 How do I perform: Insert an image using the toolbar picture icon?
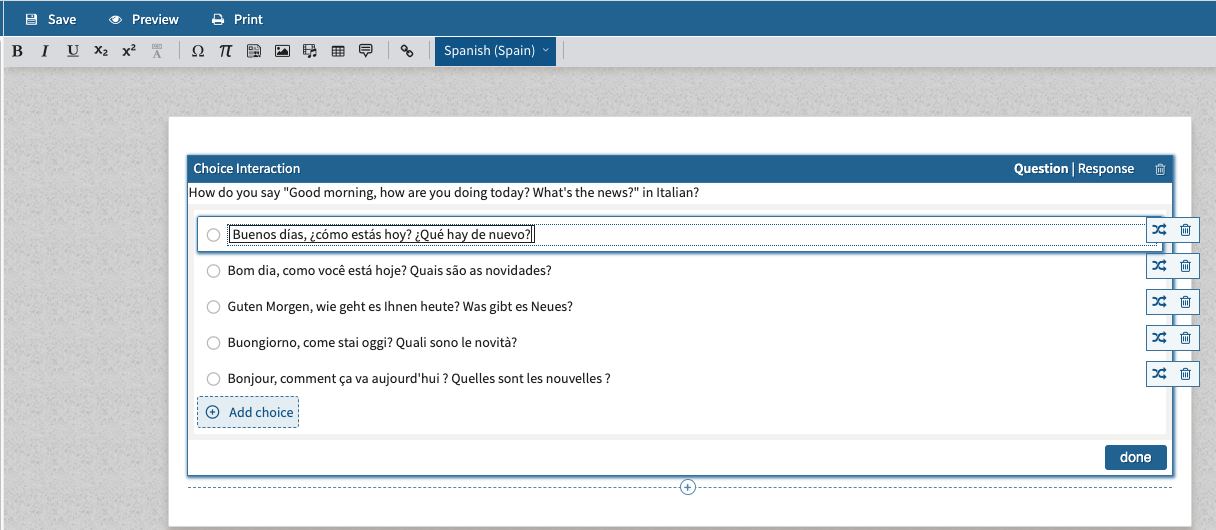[x=282, y=51]
